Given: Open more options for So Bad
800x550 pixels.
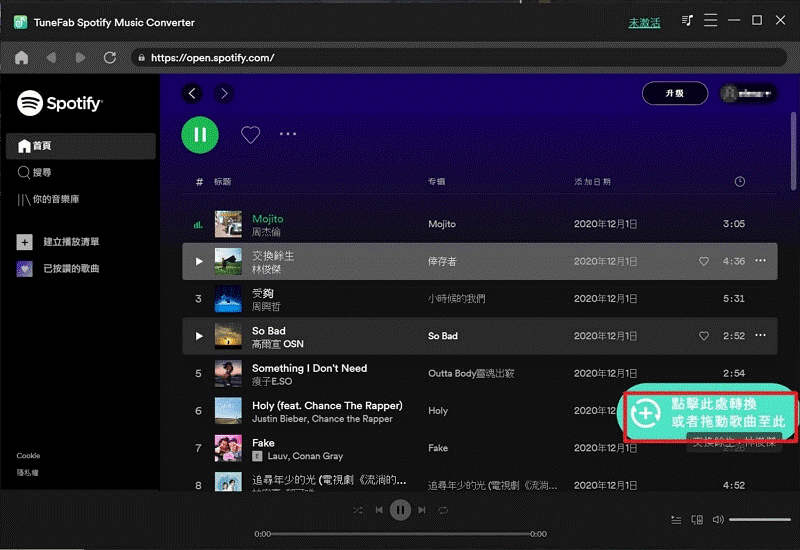Looking at the screenshot, I should click(760, 335).
